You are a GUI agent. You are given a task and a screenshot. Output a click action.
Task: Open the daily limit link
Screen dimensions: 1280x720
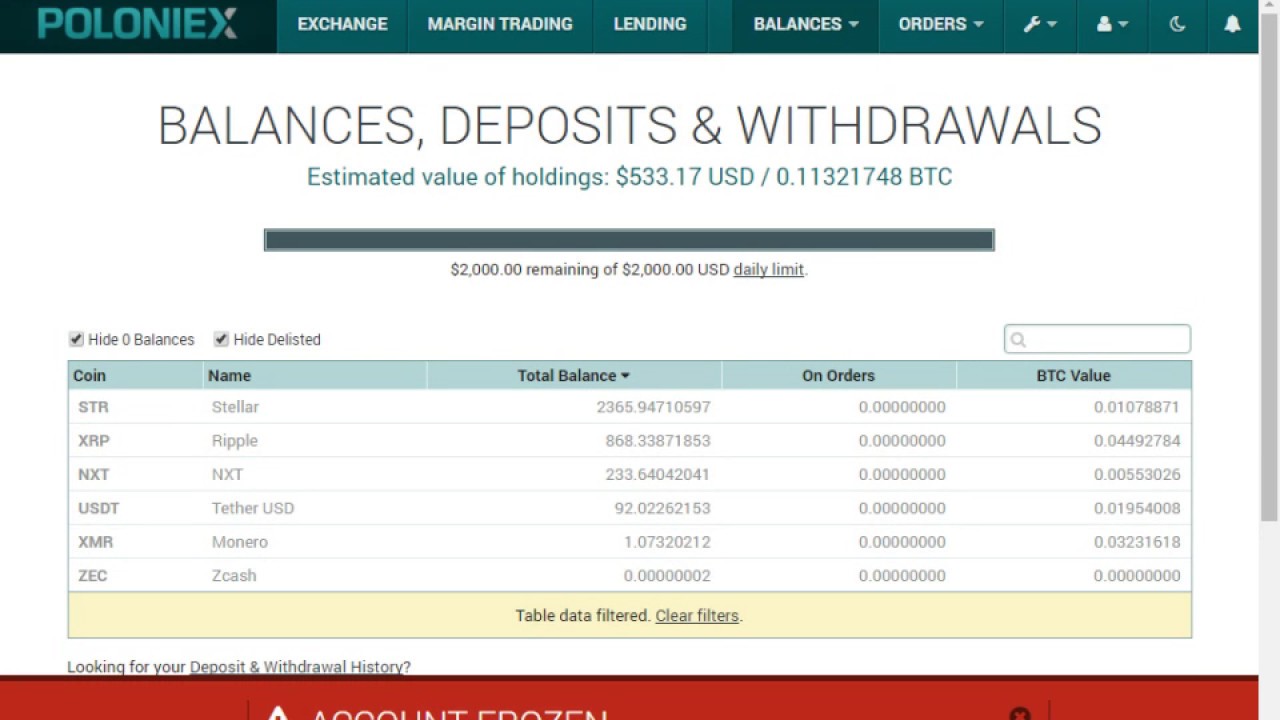768,269
